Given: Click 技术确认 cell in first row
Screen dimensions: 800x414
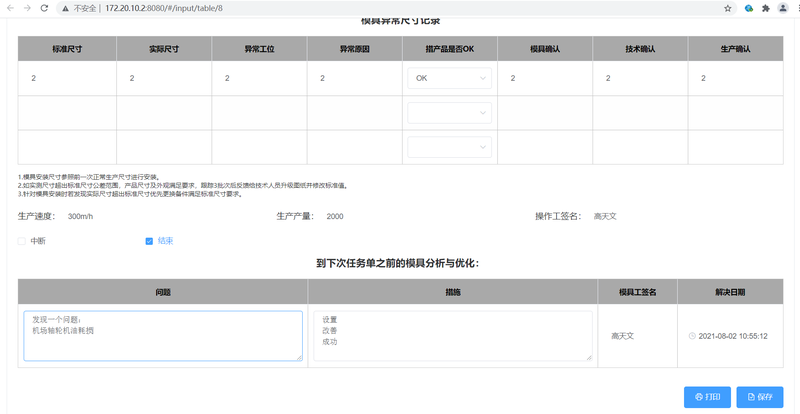Looking at the screenshot, I should coord(640,78).
